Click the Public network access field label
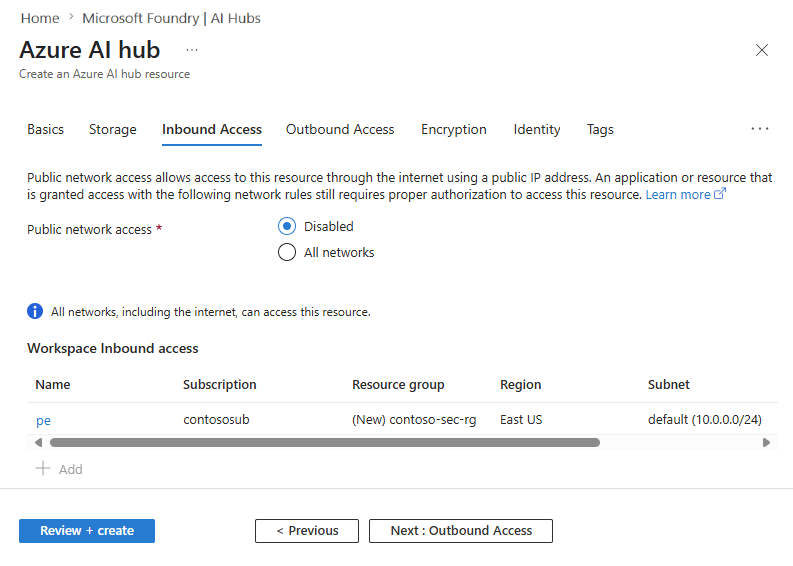Screen dimensions: 793x566 [x=90, y=229]
